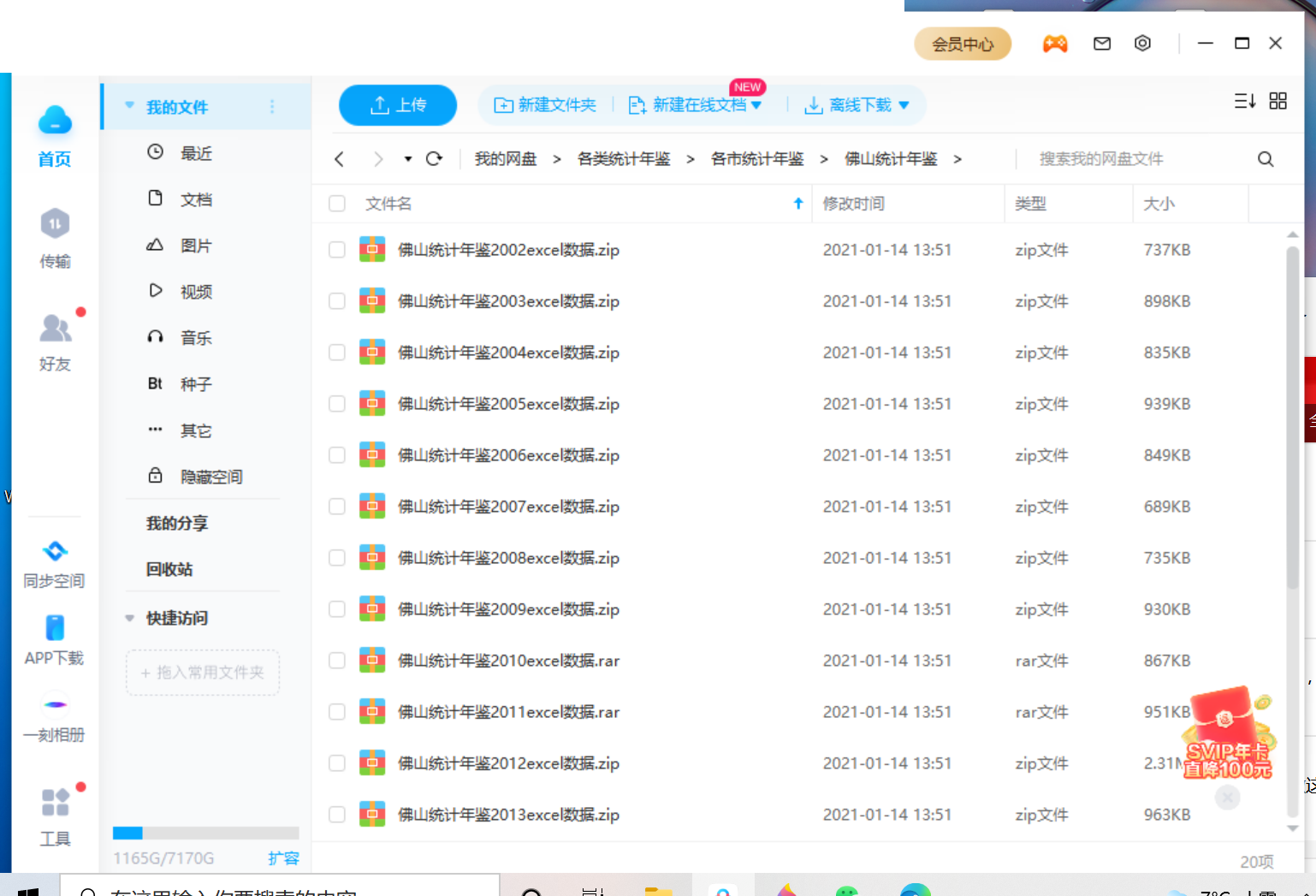Image resolution: width=1316 pixels, height=896 pixels.
Task: Open the 新建在线文档 dropdown arrow
Action: (x=756, y=105)
